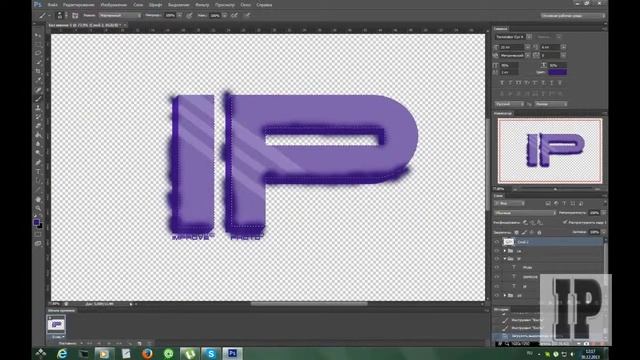Select the Healing Brush tool
The image size is (640, 360).
[38, 90]
